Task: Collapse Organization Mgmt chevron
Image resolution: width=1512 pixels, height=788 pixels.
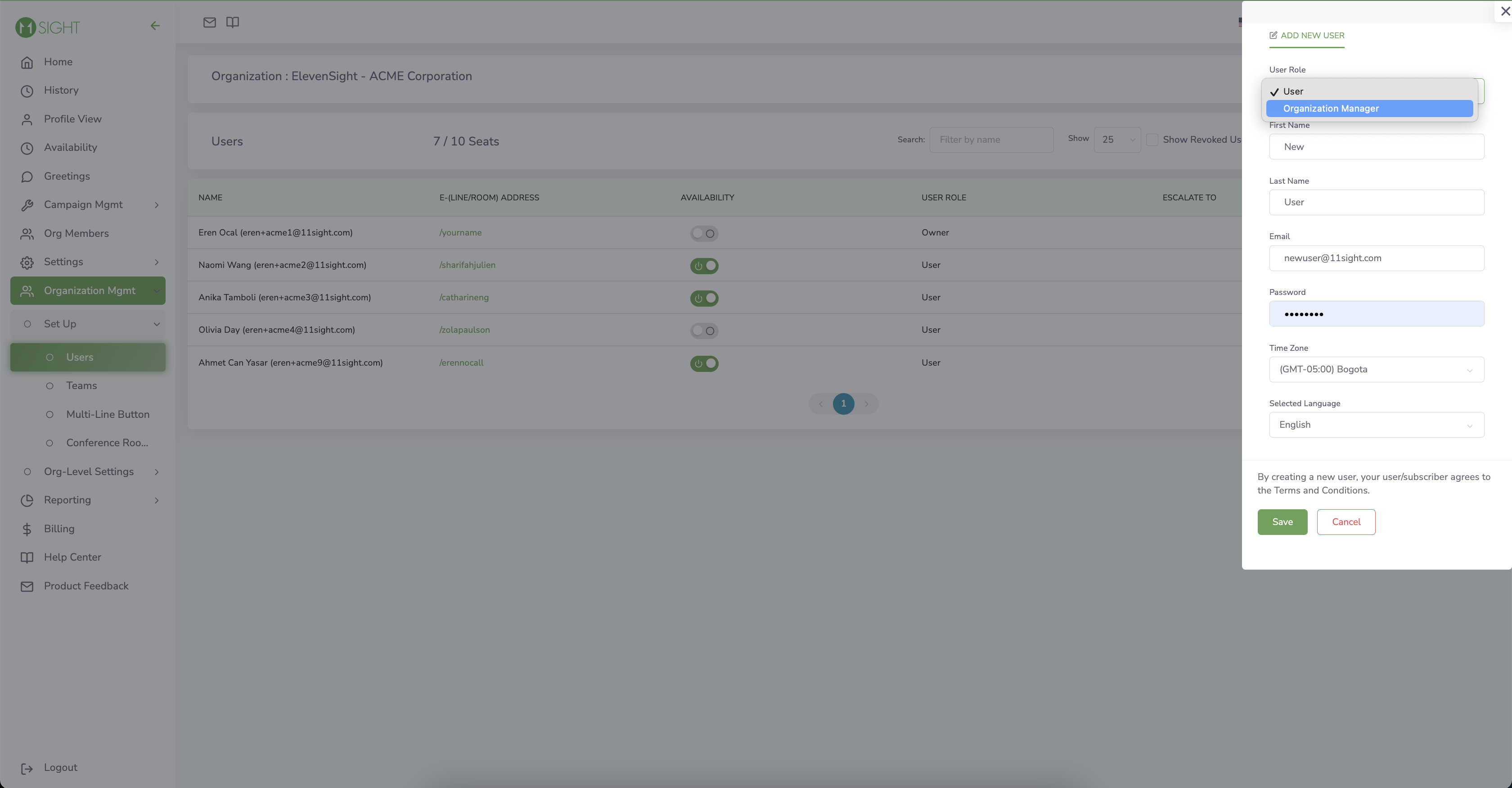Action: tap(157, 290)
